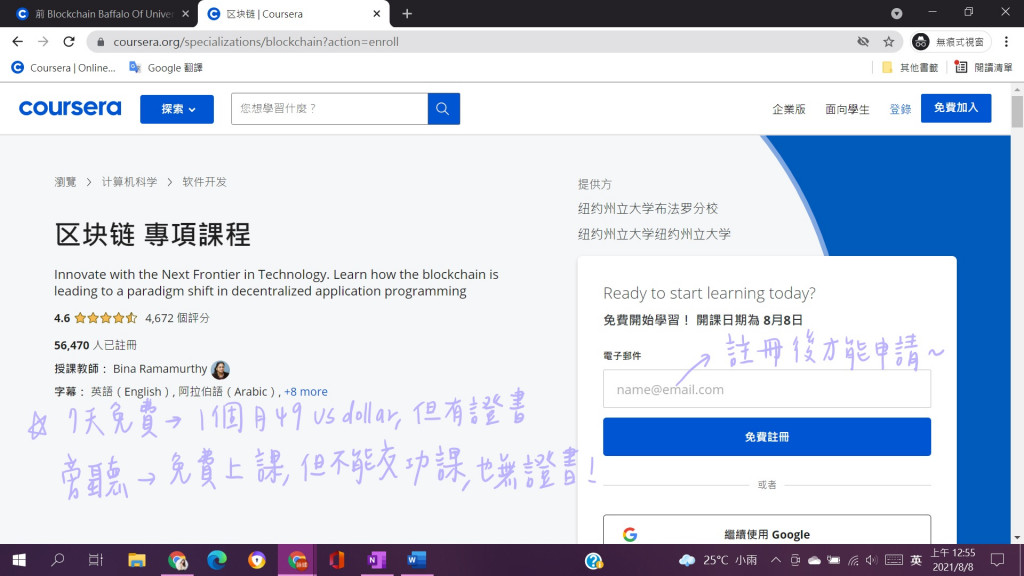The image size is (1024, 576).
Task: Click the taskbar clock 上午 12:55
Action: 953,560
